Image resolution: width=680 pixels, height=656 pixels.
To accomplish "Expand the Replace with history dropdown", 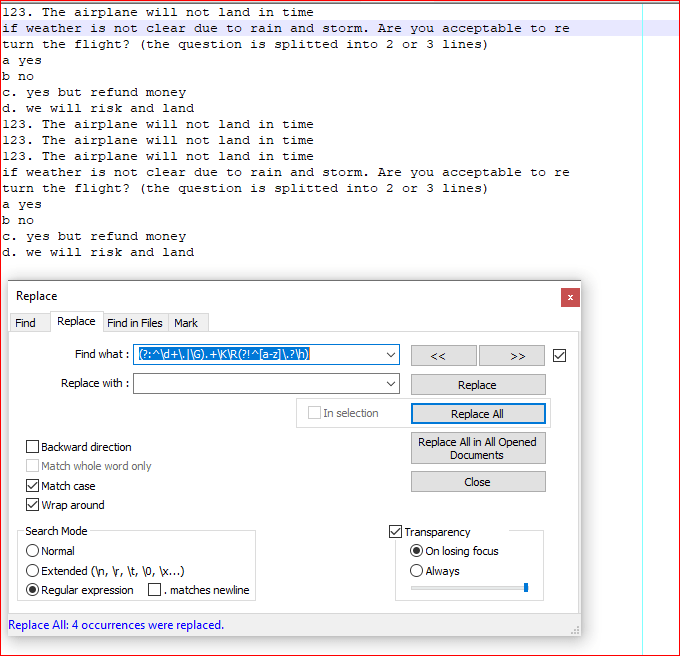I will [x=391, y=384].
